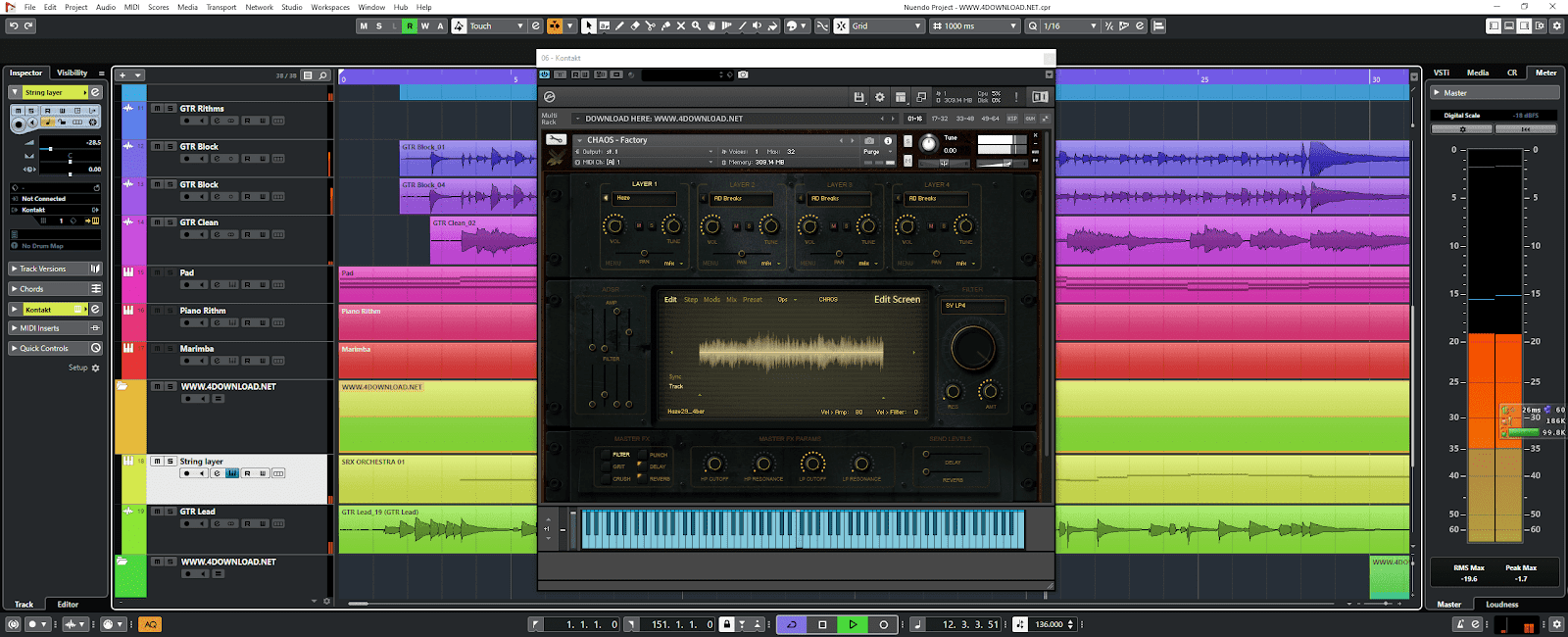Mute the GTR Rithms track
Screen dimensions: 1568x637
[157, 109]
